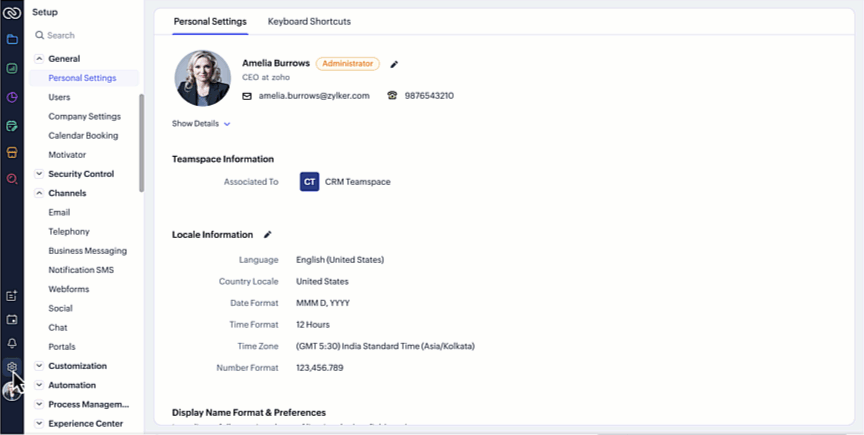Click the pencil icon beside Administrator badge
The width and height of the screenshot is (864, 435).
coord(394,64)
